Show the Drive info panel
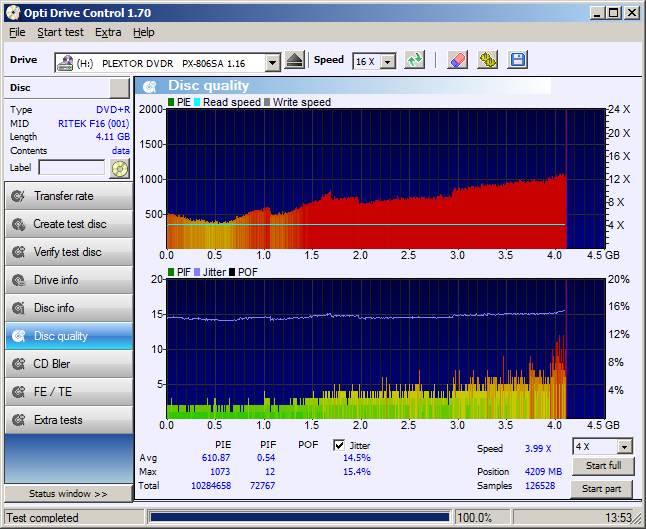Screen dimensions: 646x529 click(x=69, y=280)
